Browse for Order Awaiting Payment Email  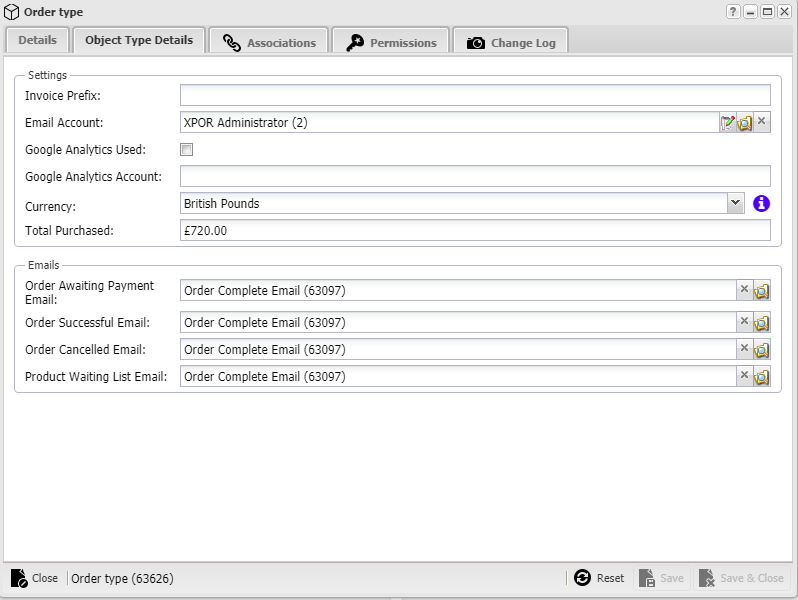(x=762, y=291)
